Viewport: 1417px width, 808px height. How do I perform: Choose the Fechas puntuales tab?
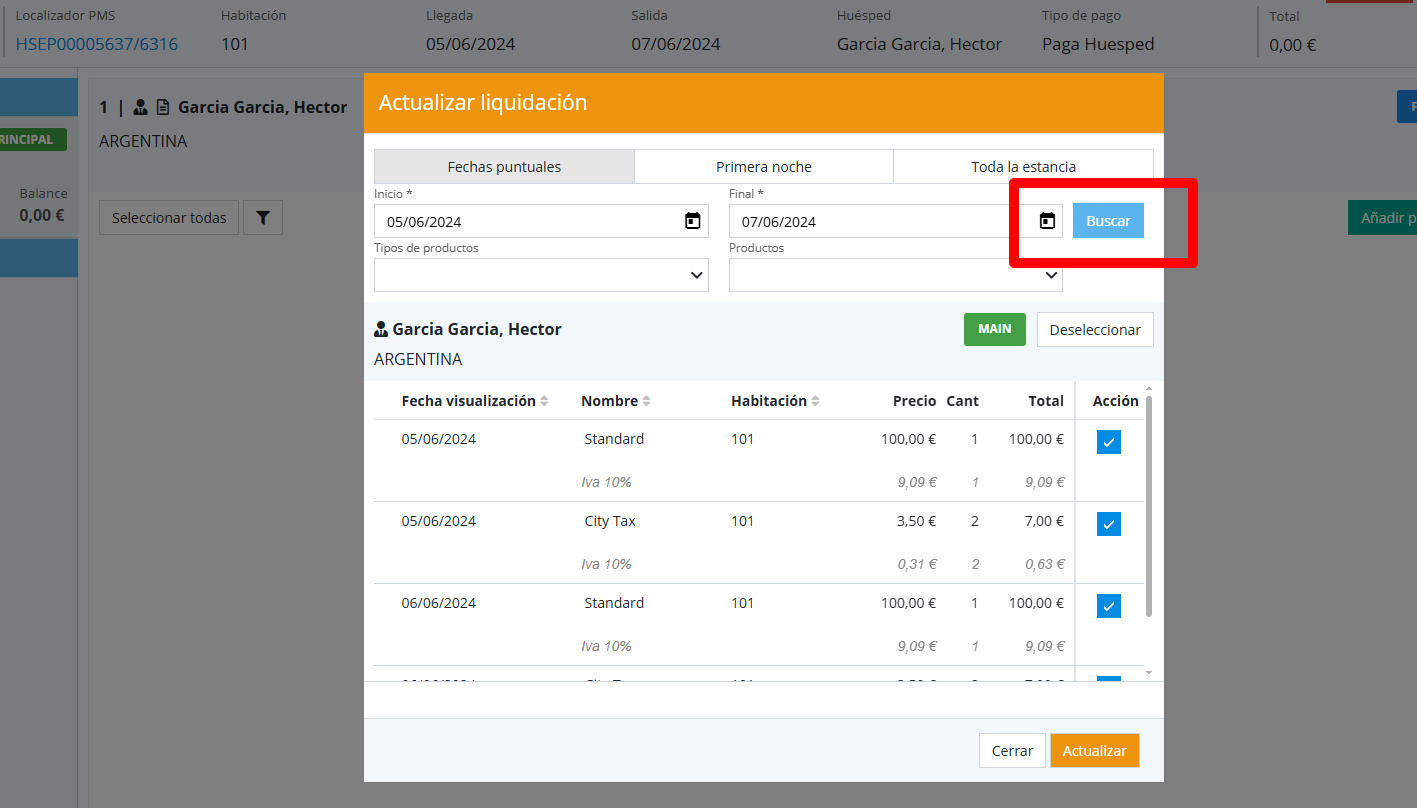pyautogui.click(x=504, y=167)
